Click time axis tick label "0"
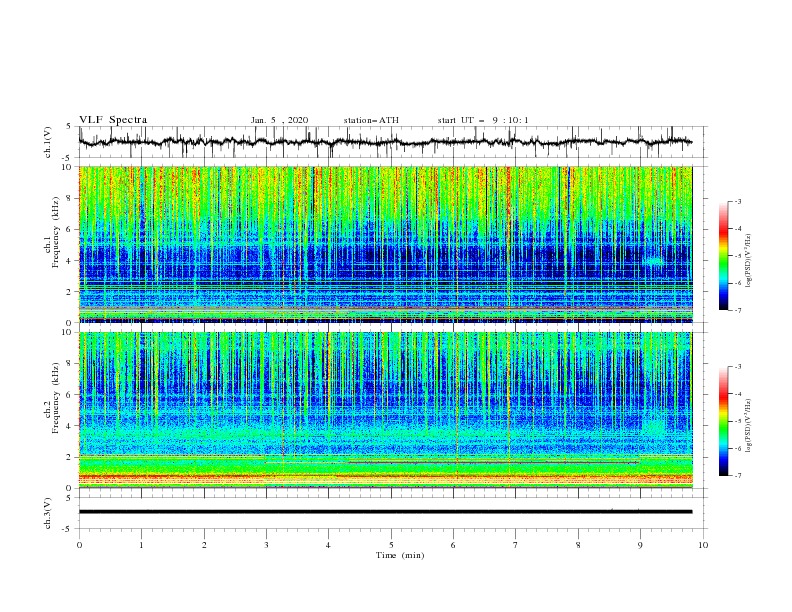 click(79, 545)
